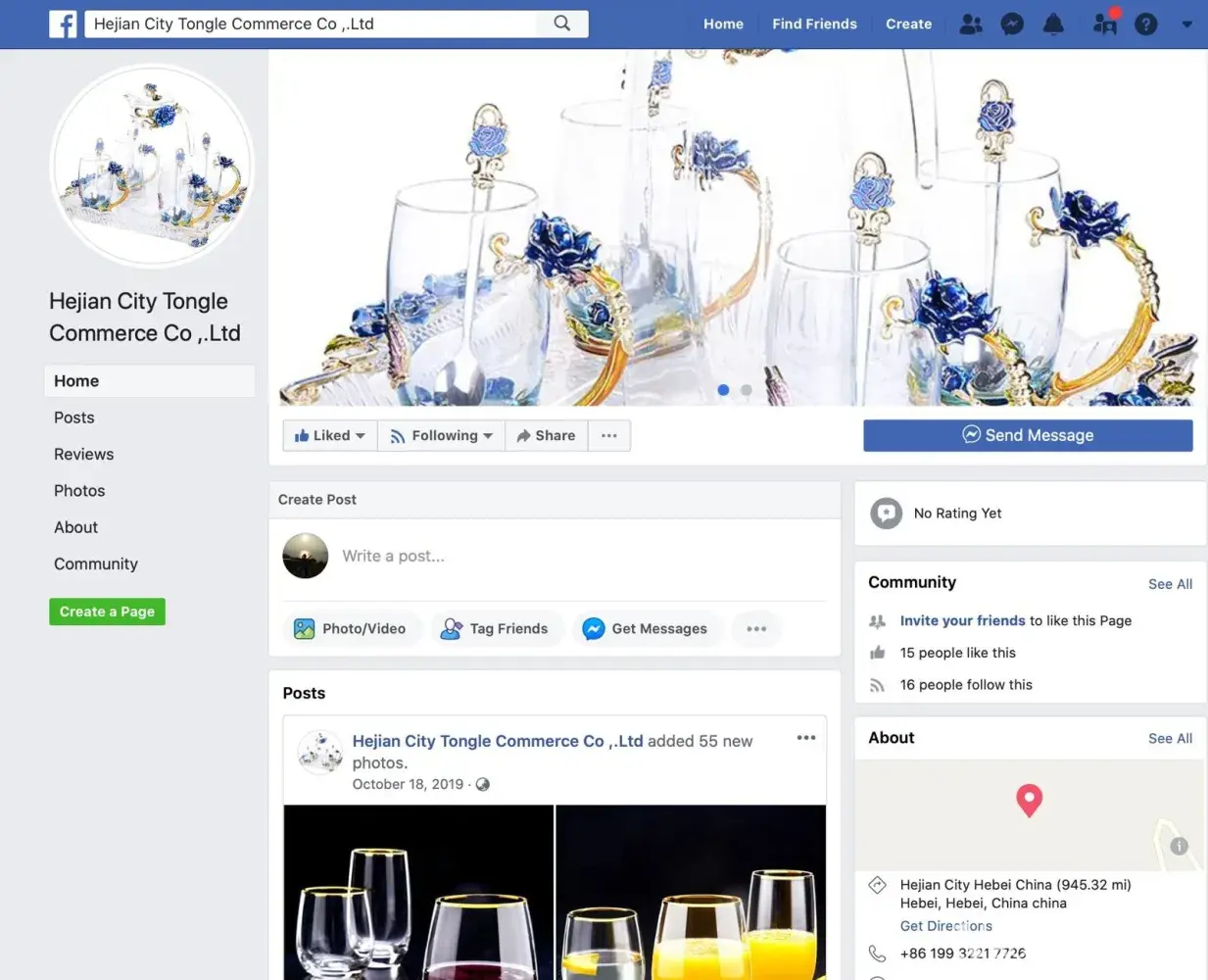Select Photos in the sidebar
The image size is (1208, 980).
coord(79,491)
